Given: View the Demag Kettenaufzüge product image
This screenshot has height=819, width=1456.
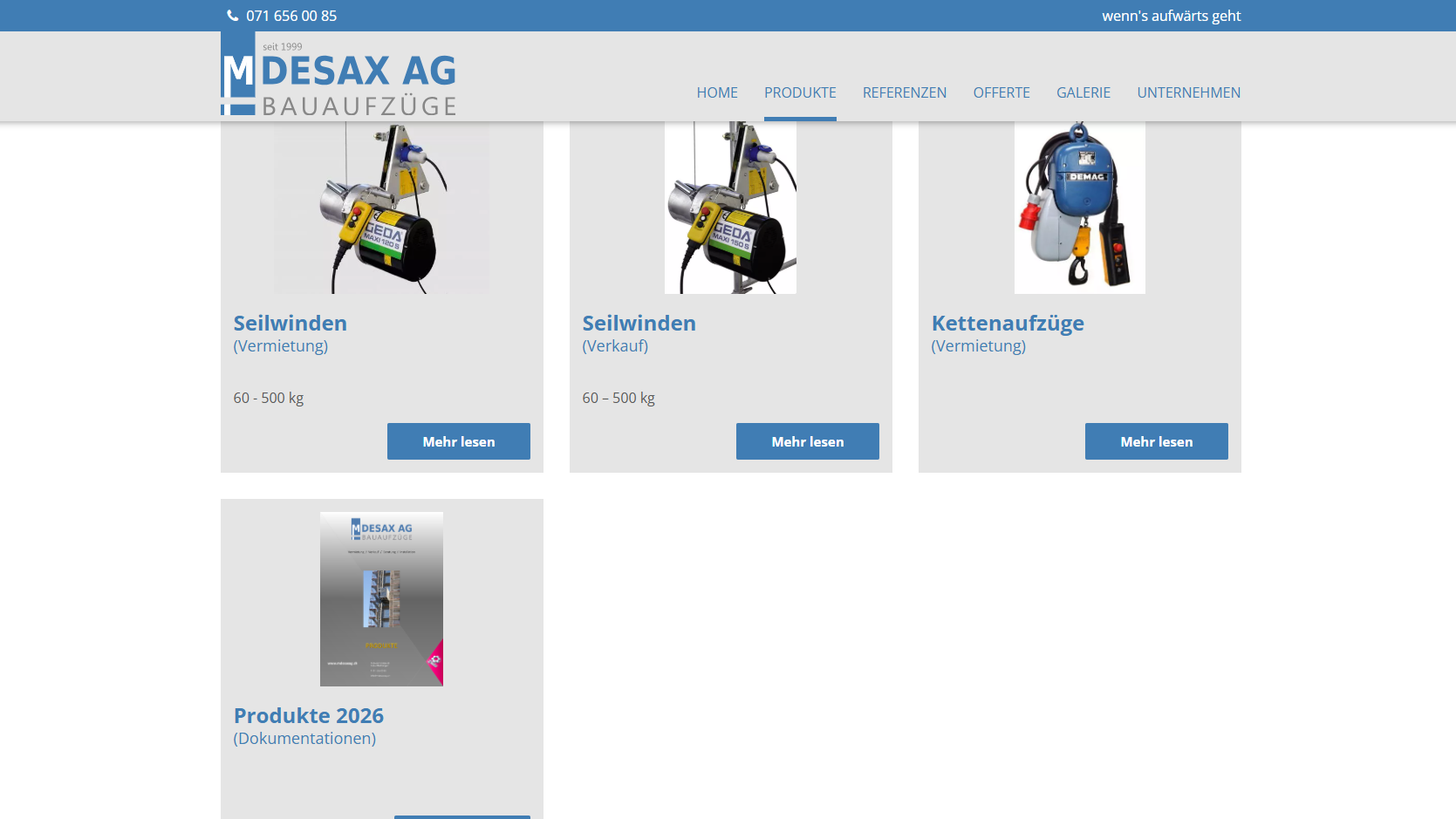Looking at the screenshot, I should tap(1080, 208).
